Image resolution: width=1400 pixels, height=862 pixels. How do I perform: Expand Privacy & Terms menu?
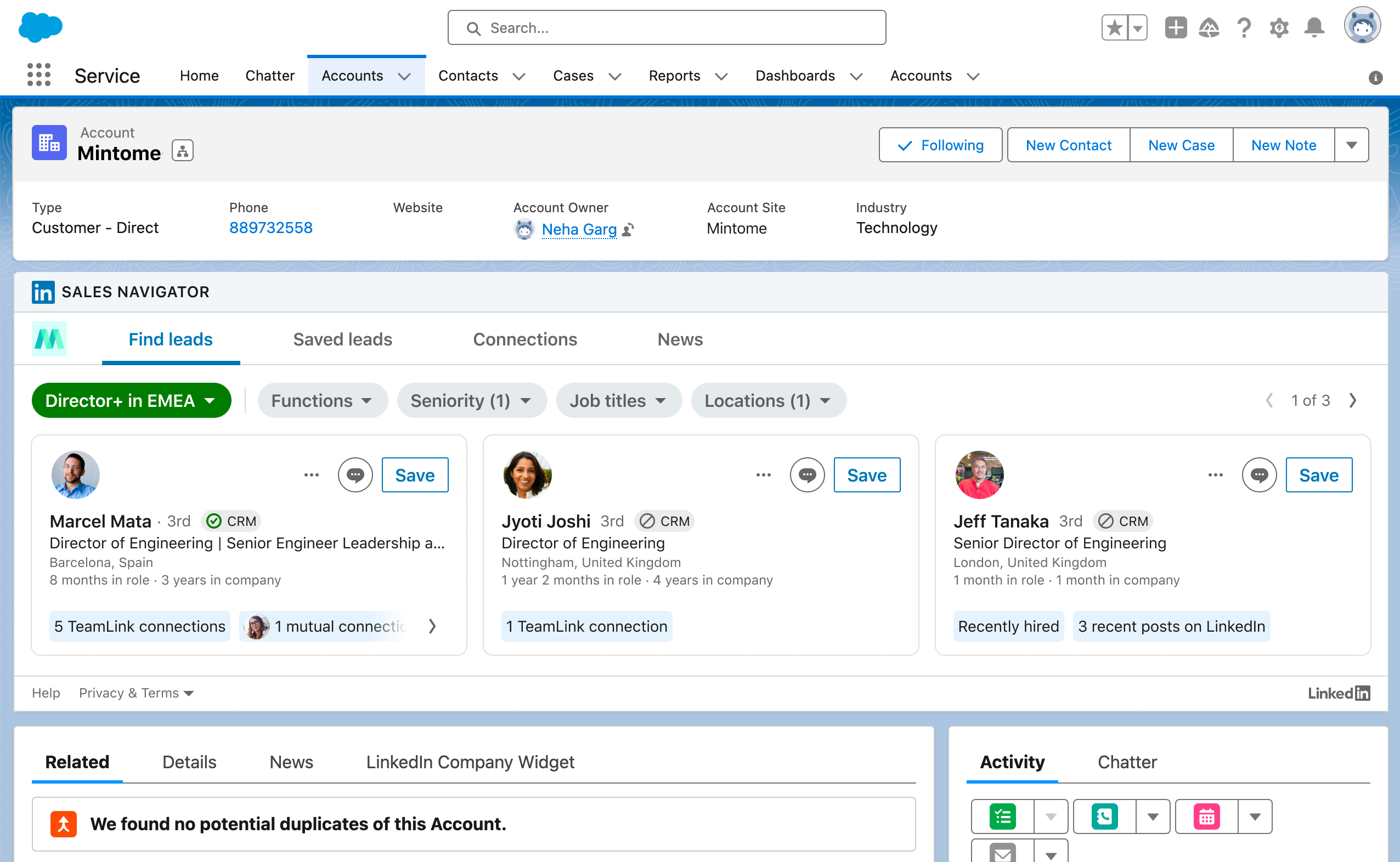point(136,693)
